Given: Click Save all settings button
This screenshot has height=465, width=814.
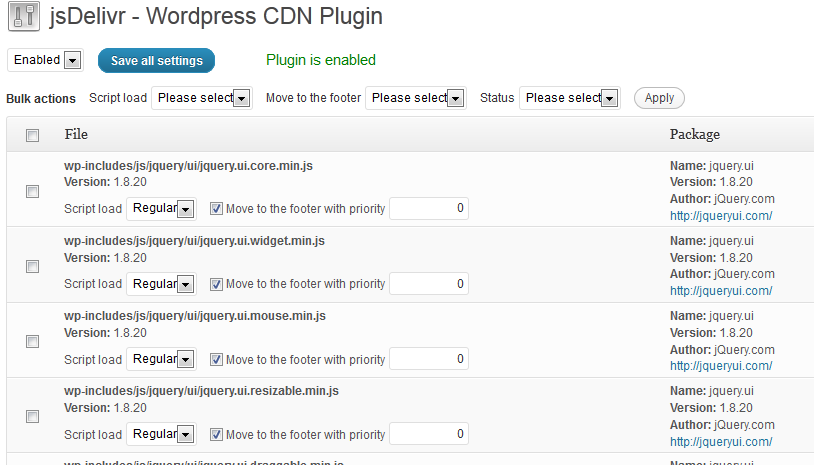Looking at the screenshot, I should pyautogui.click(x=156, y=61).
